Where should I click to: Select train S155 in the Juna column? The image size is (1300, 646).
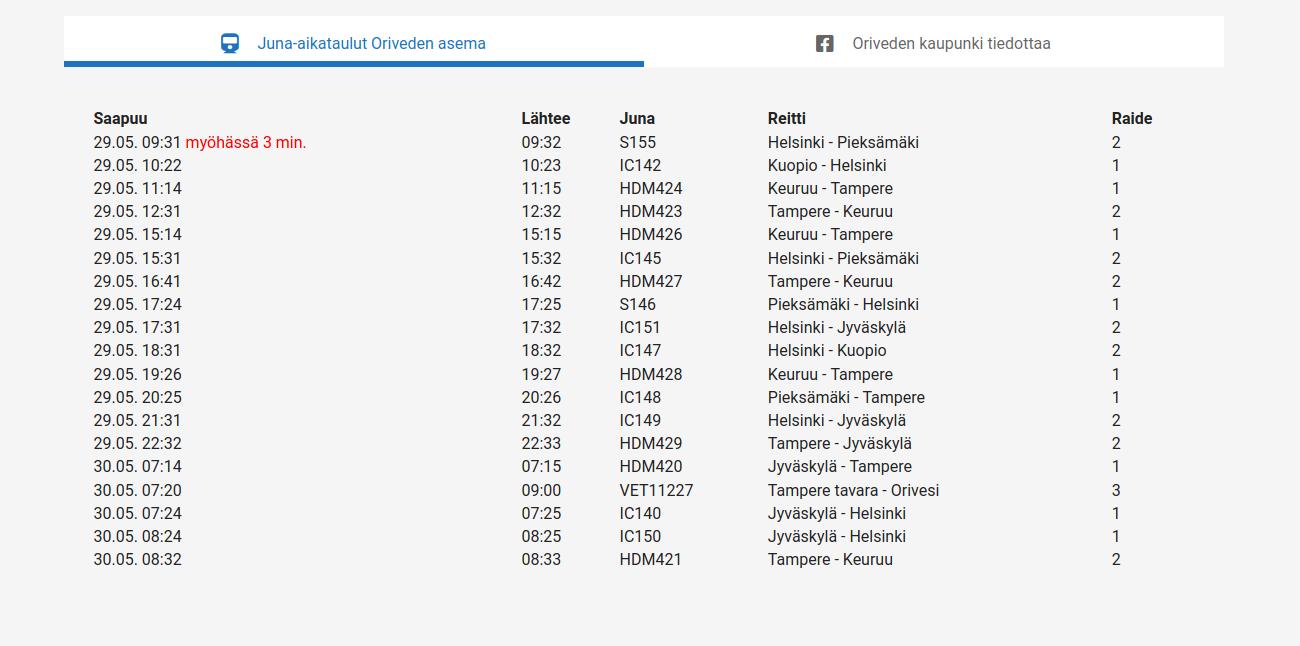pyautogui.click(x=638, y=143)
